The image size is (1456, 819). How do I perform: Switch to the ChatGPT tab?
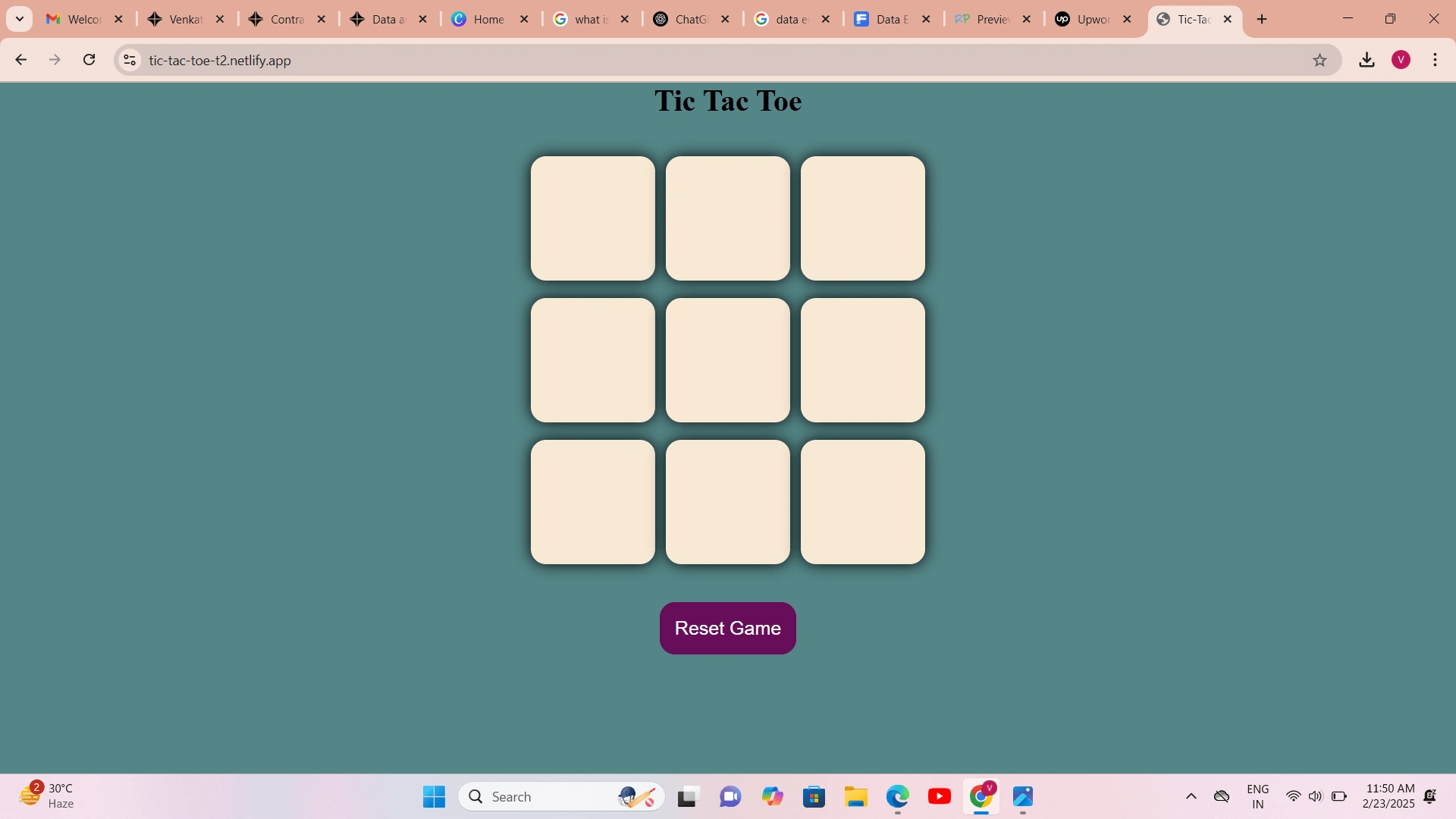682,19
